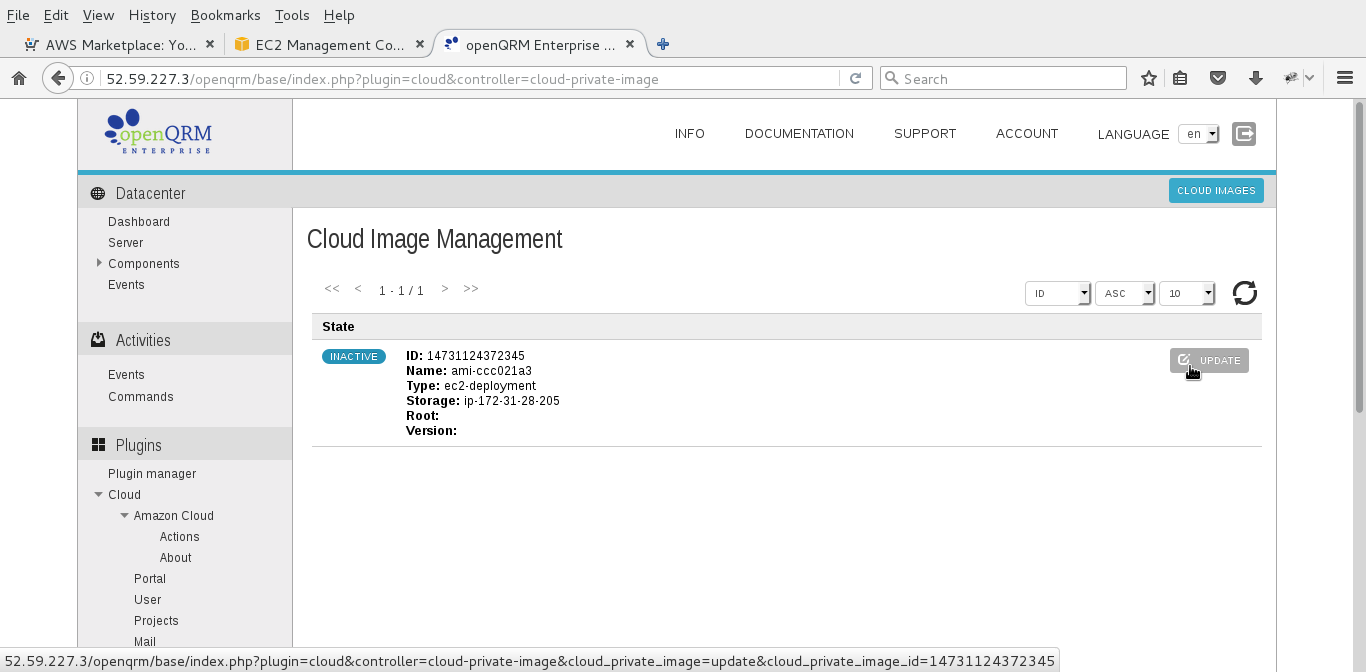This screenshot has height=672, width=1366.
Task: Click the Firefox home icon
Action: coord(18,78)
